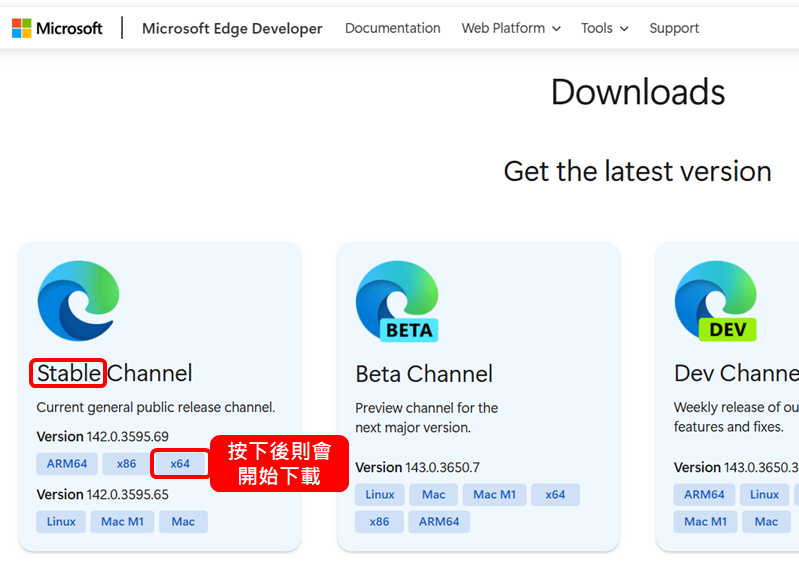Image resolution: width=799 pixels, height=565 pixels.
Task: Select the Beta Channel heading text
Action: pyautogui.click(x=424, y=374)
